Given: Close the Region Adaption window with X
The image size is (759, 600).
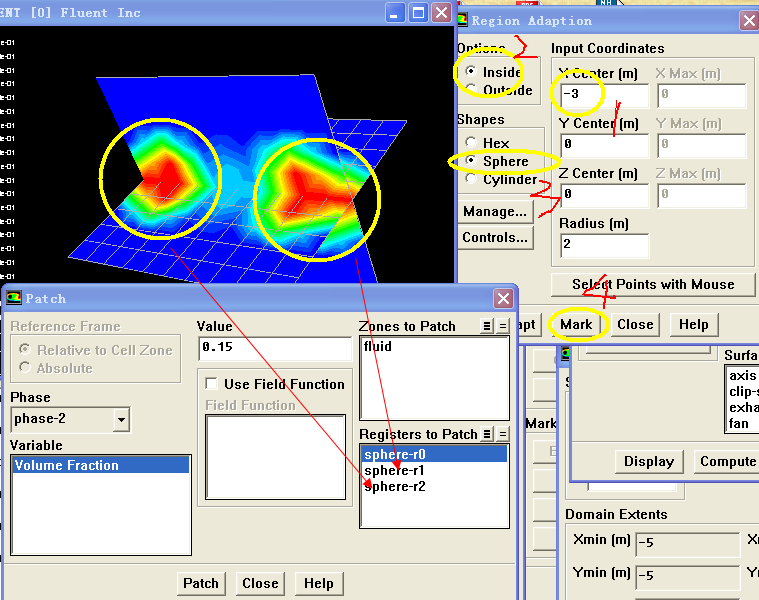Looking at the screenshot, I should [748, 20].
